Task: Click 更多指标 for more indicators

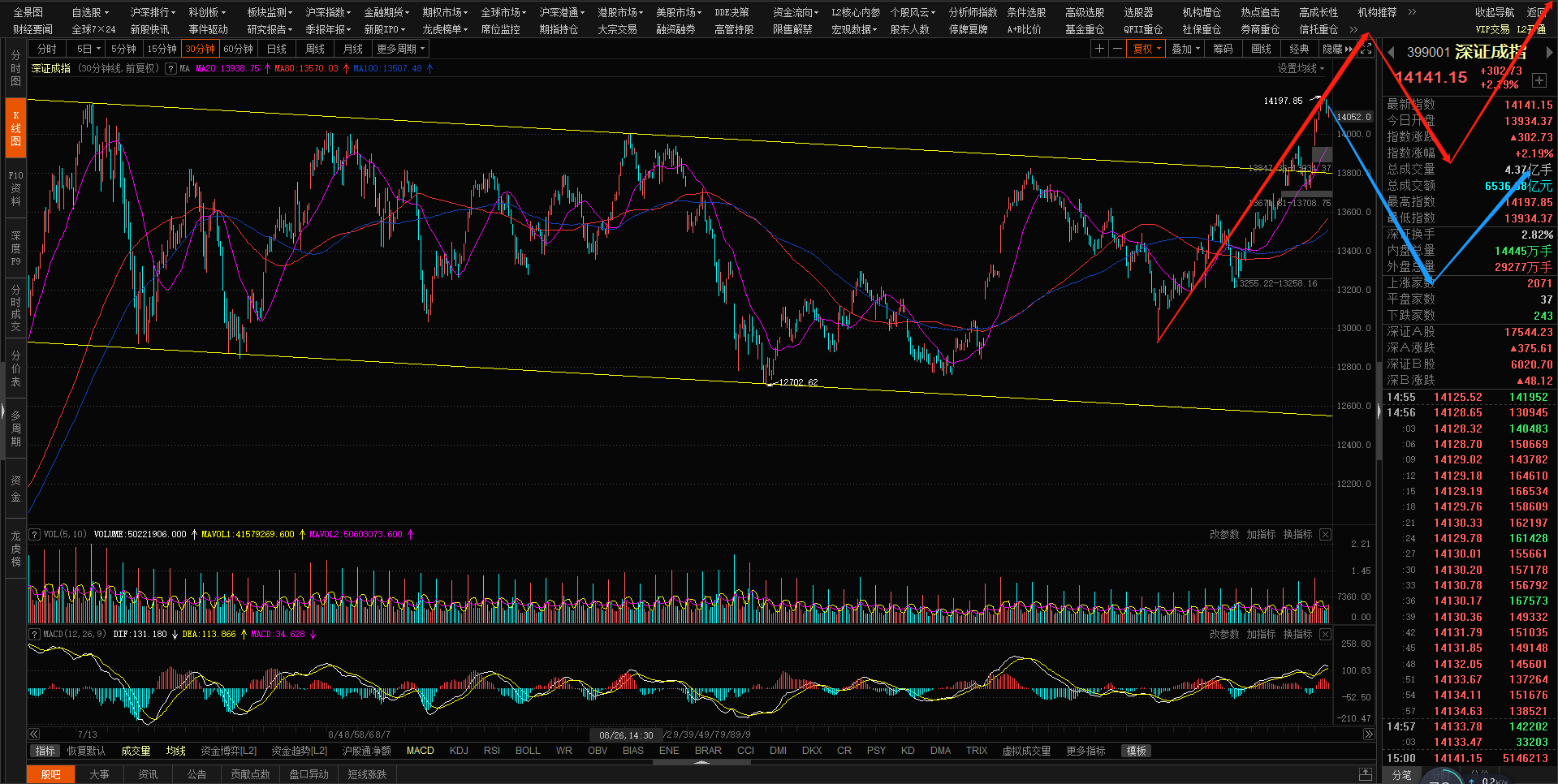Action: pos(1086,751)
